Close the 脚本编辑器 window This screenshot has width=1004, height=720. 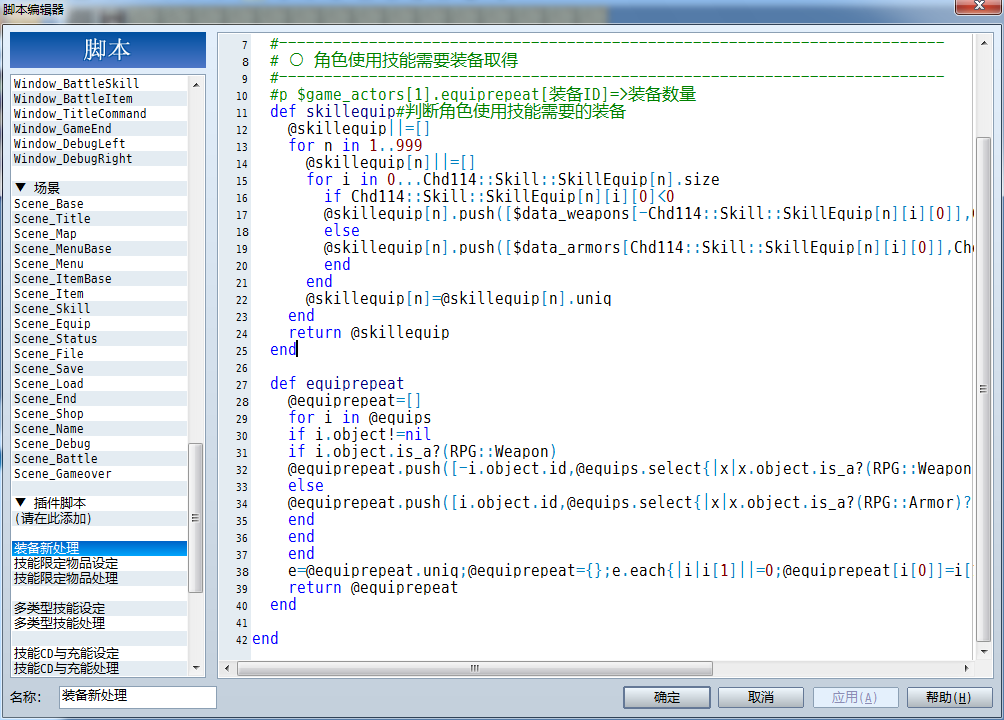(x=979, y=6)
